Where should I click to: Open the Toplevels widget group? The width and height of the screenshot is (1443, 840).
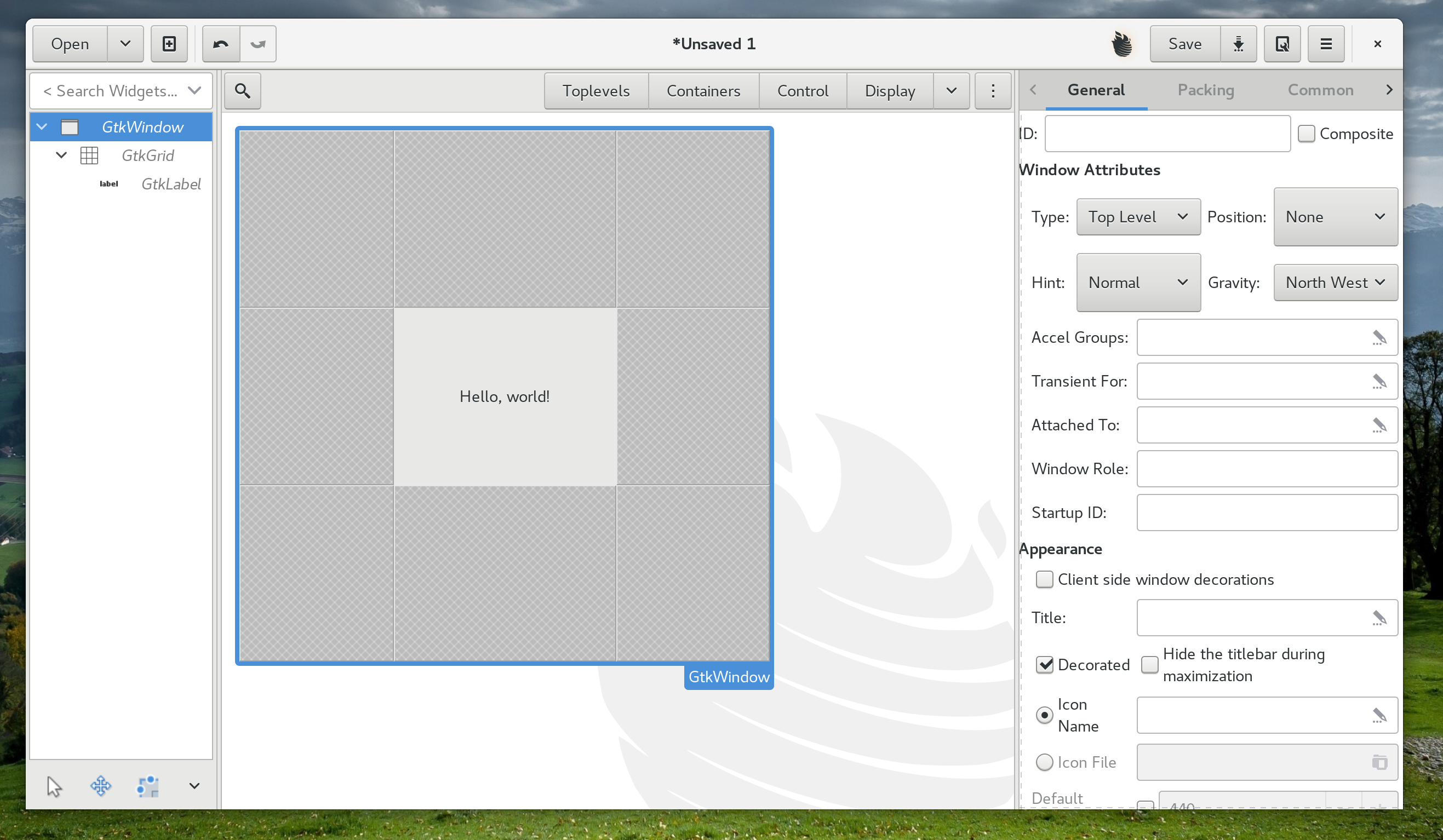pyautogui.click(x=596, y=90)
